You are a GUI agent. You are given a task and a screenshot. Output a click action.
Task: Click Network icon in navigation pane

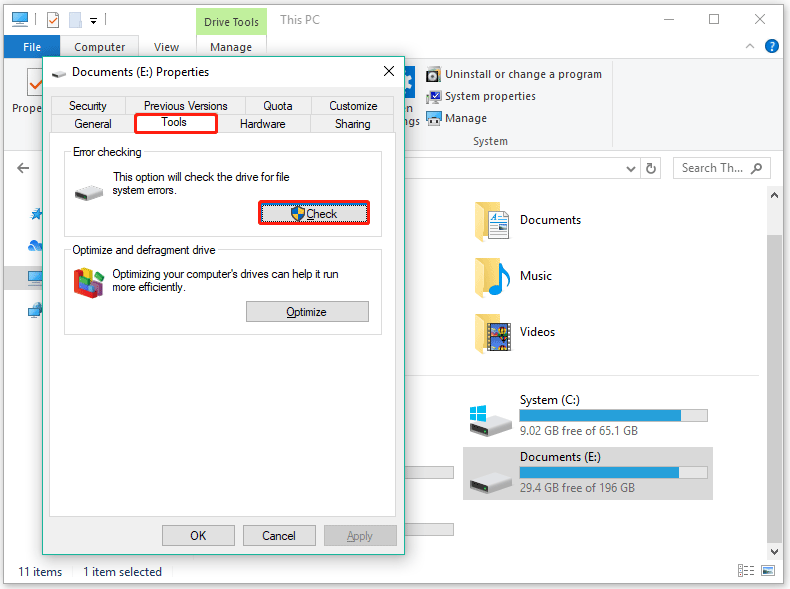pyautogui.click(x=35, y=310)
